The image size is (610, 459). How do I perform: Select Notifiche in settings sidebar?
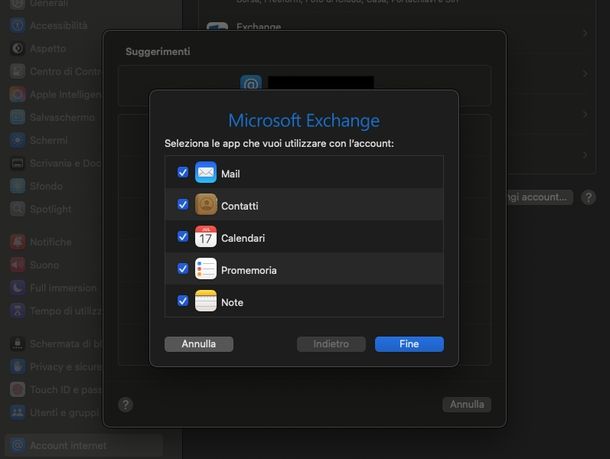coord(50,242)
